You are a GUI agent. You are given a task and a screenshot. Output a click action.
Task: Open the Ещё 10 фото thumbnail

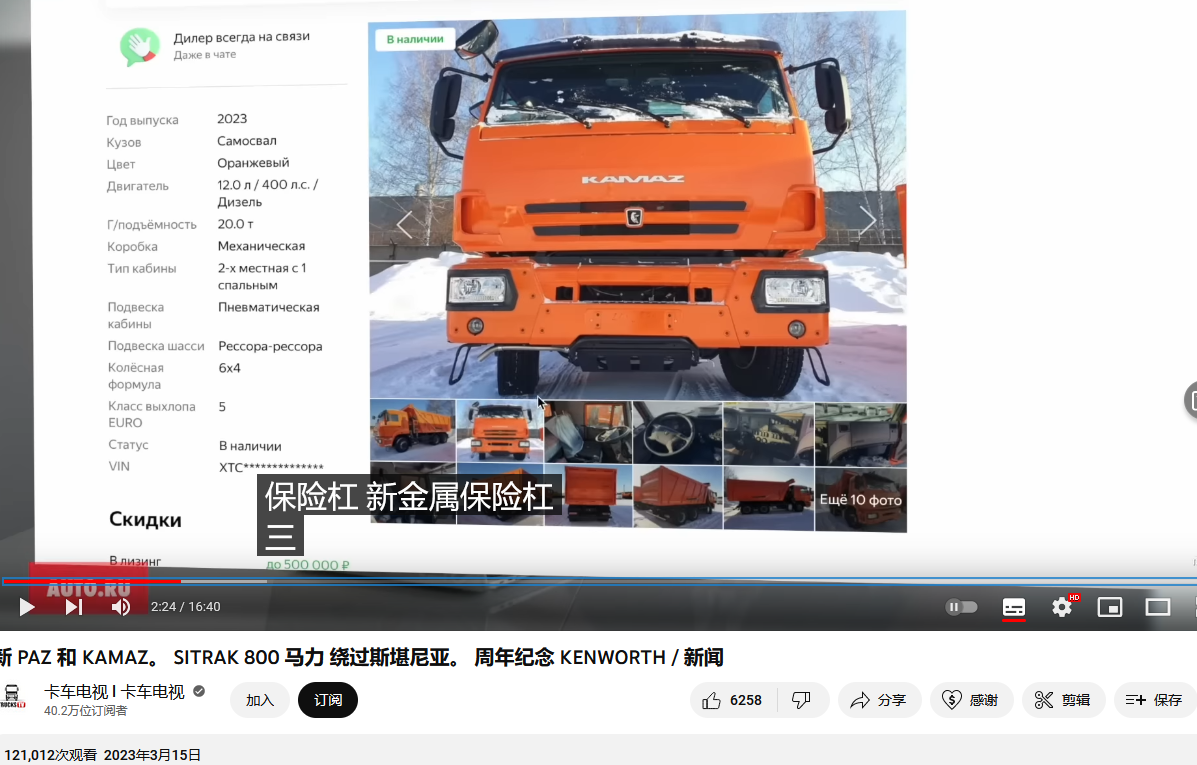point(860,499)
